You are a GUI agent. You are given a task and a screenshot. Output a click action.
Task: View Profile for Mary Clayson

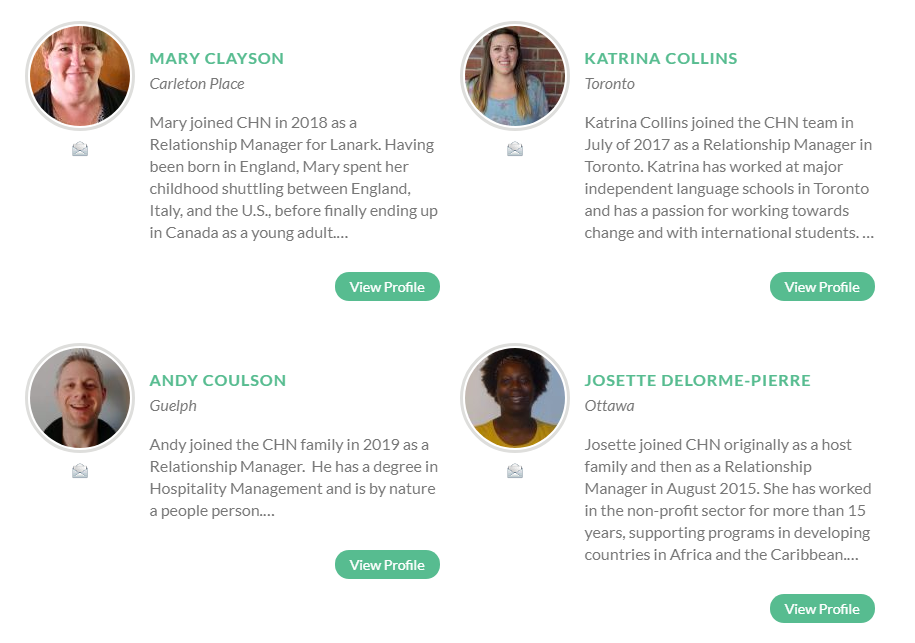click(387, 287)
